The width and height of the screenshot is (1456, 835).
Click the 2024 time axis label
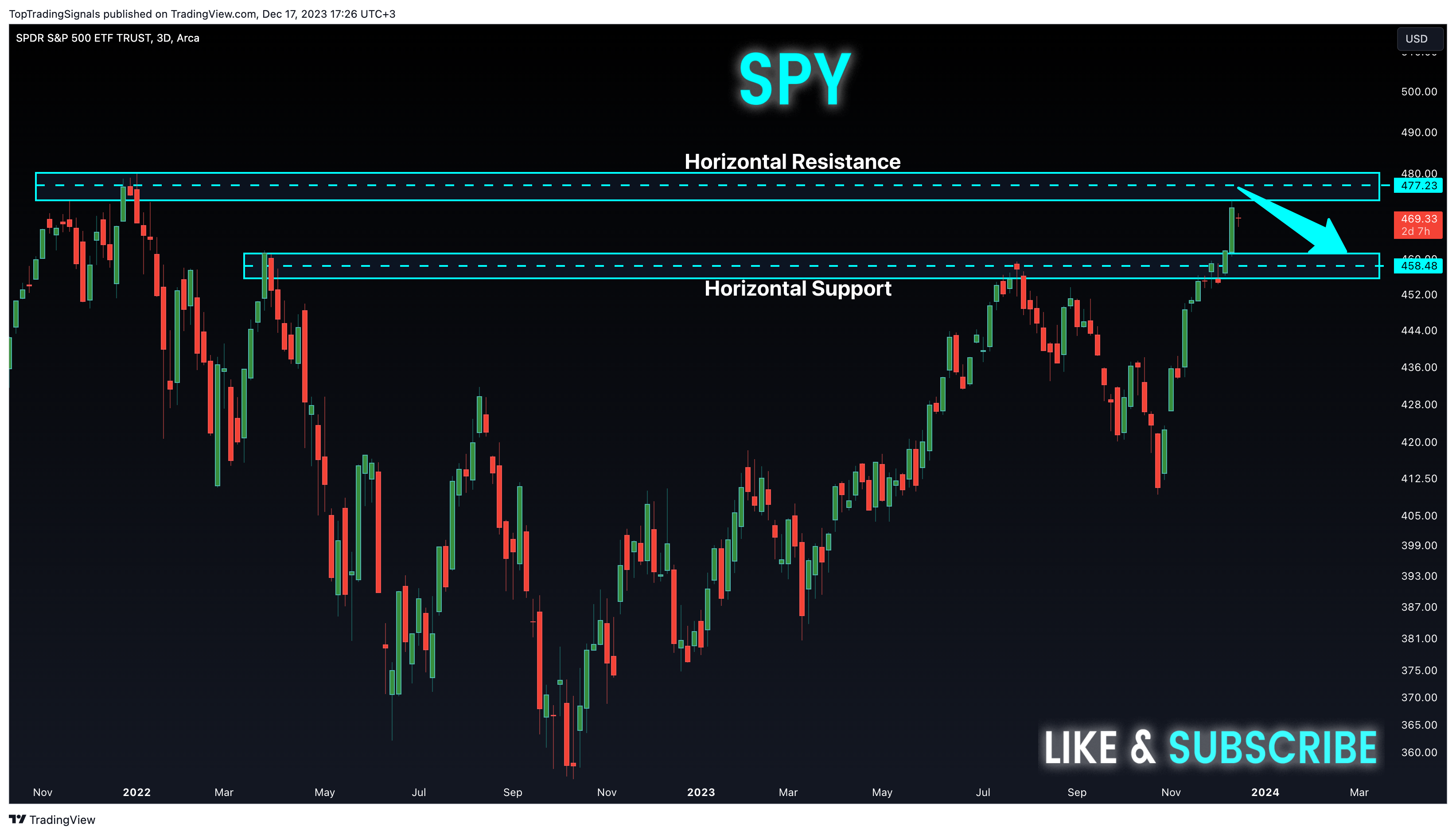tap(1265, 792)
